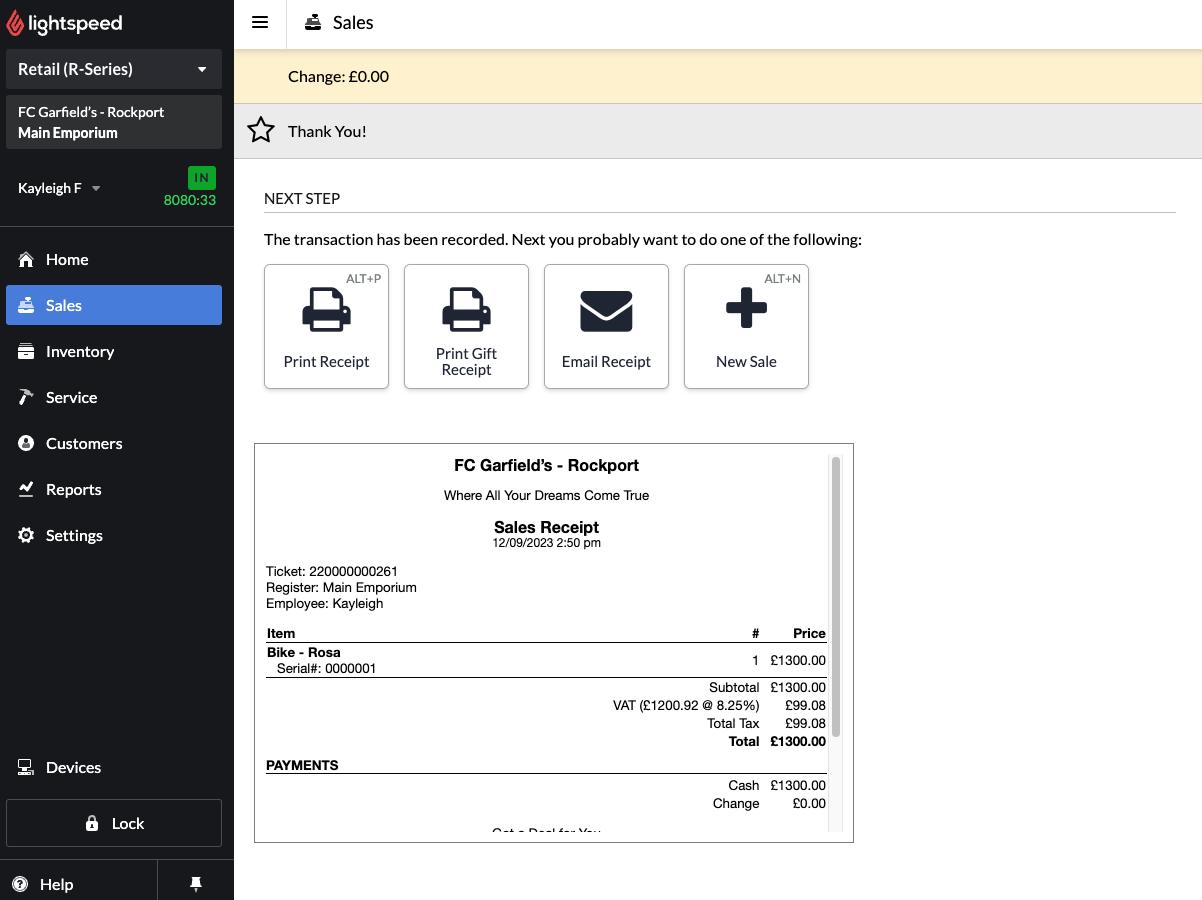The width and height of the screenshot is (1202, 900).
Task: Choose Print Gift Receipt
Action: coord(466,326)
